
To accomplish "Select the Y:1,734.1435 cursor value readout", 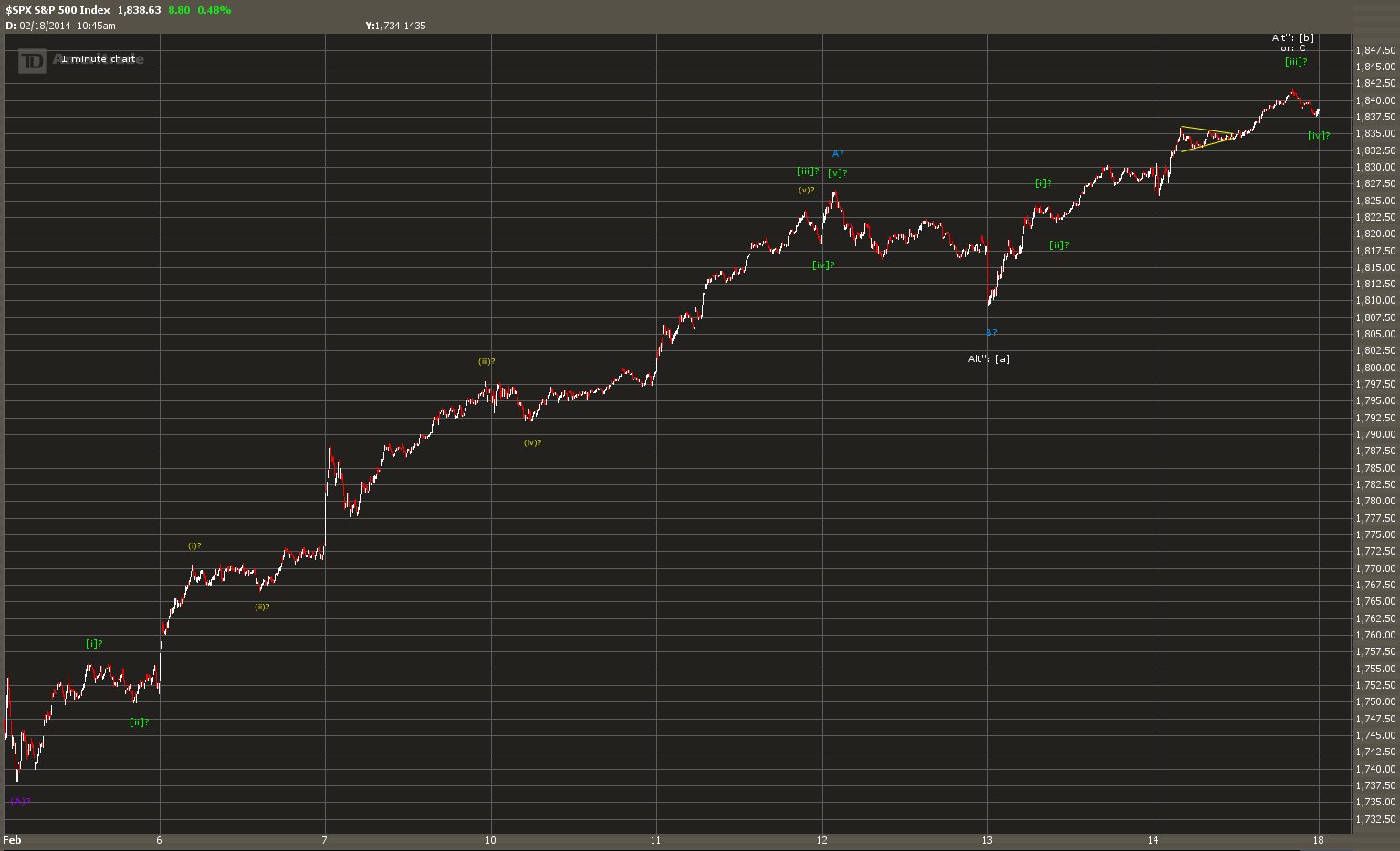I will [395, 26].
